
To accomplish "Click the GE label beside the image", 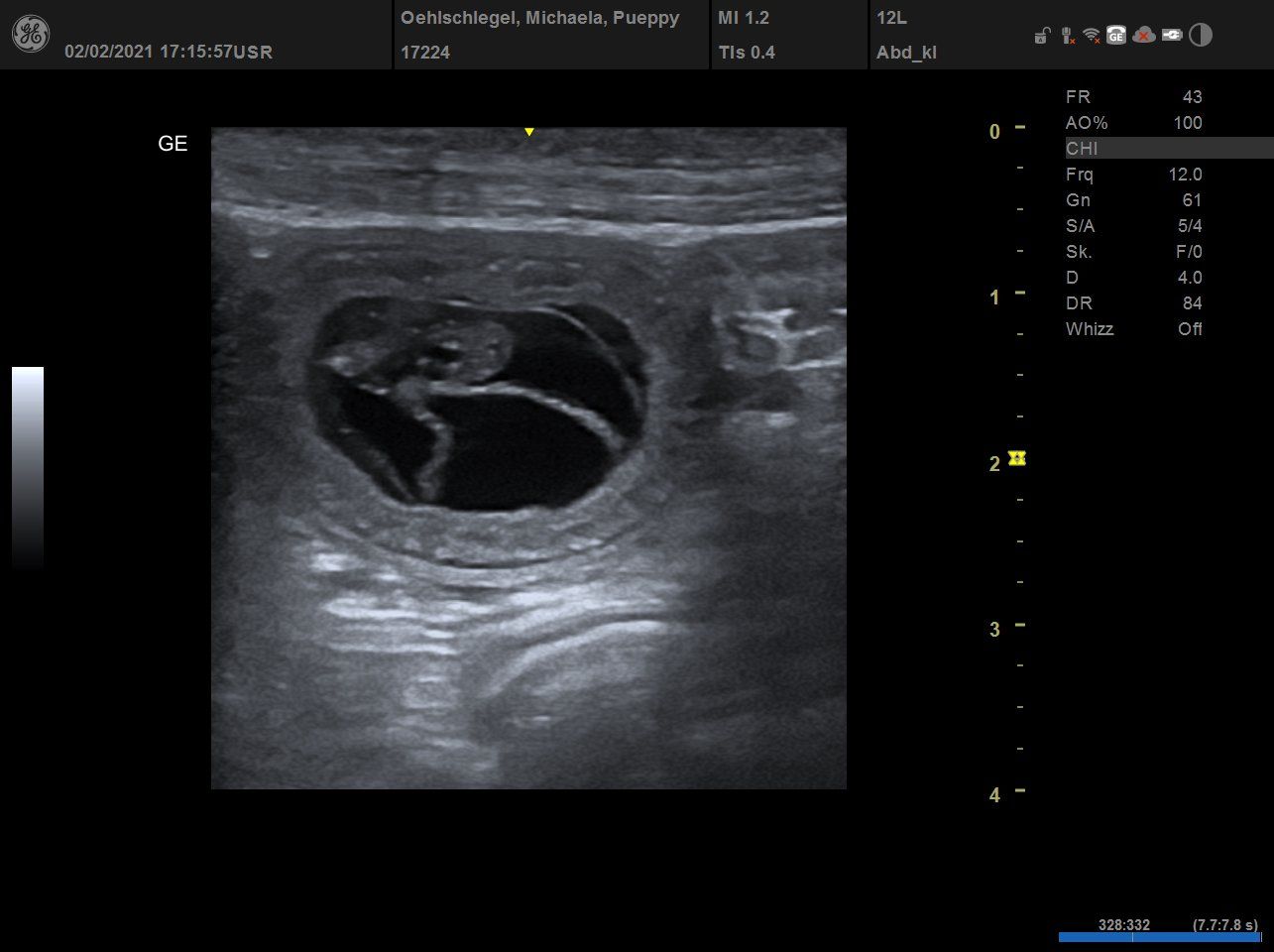I will [x=173, y=144].
